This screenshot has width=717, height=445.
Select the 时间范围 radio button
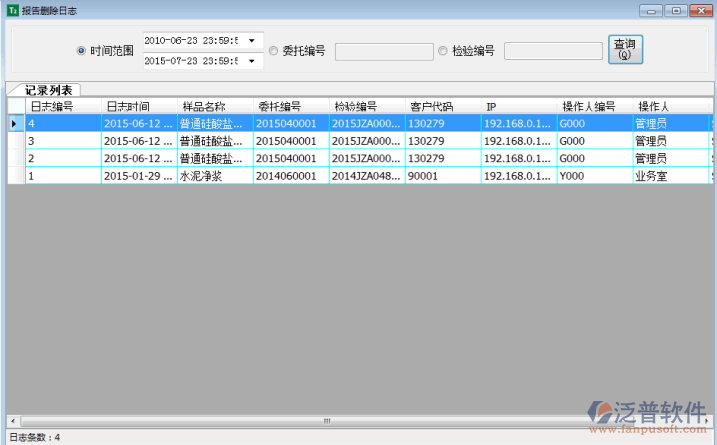pos(81,51)
